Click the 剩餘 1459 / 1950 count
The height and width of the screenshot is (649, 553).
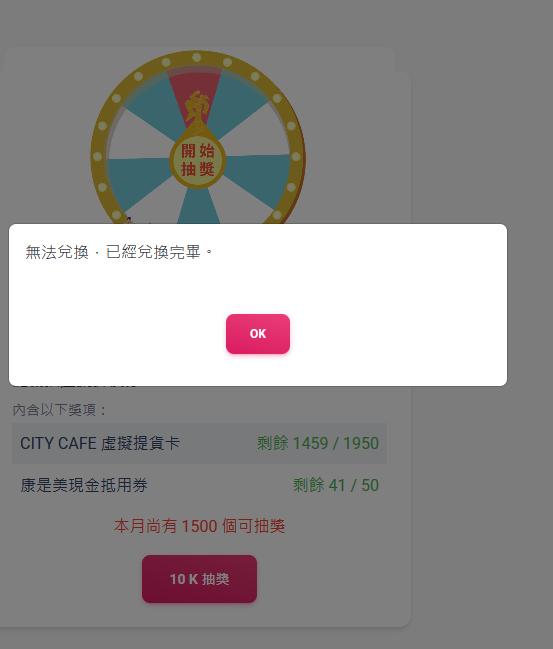pos(318,443)
